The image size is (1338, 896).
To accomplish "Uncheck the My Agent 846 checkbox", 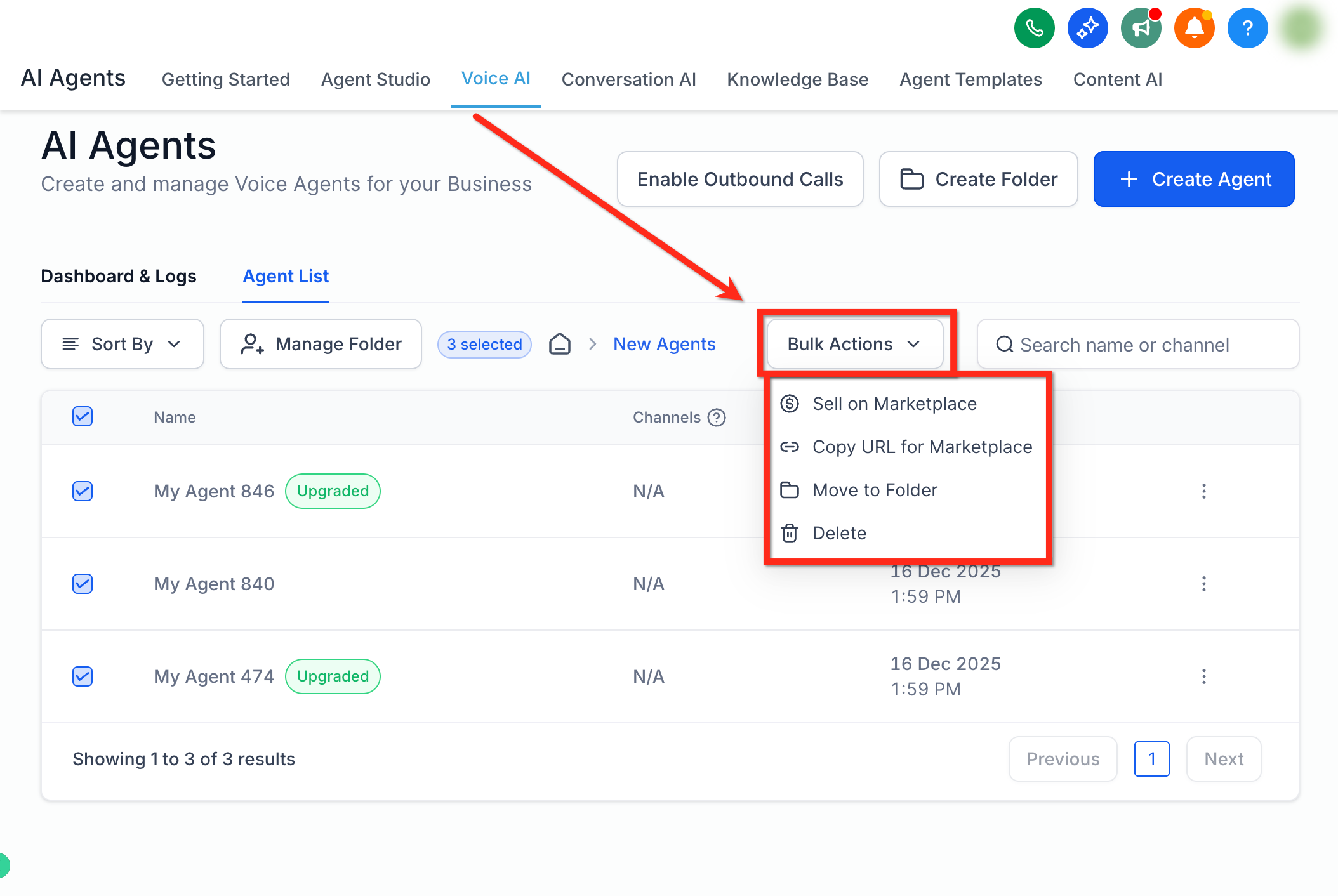I will tap(83, 491).
